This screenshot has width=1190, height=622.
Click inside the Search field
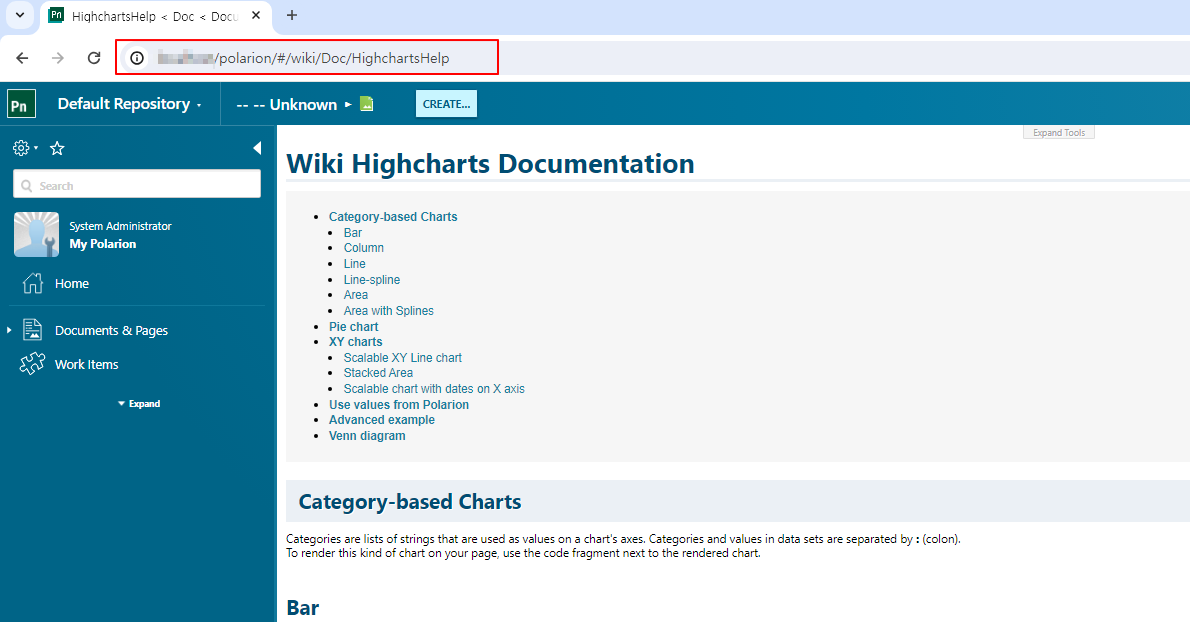136,184
